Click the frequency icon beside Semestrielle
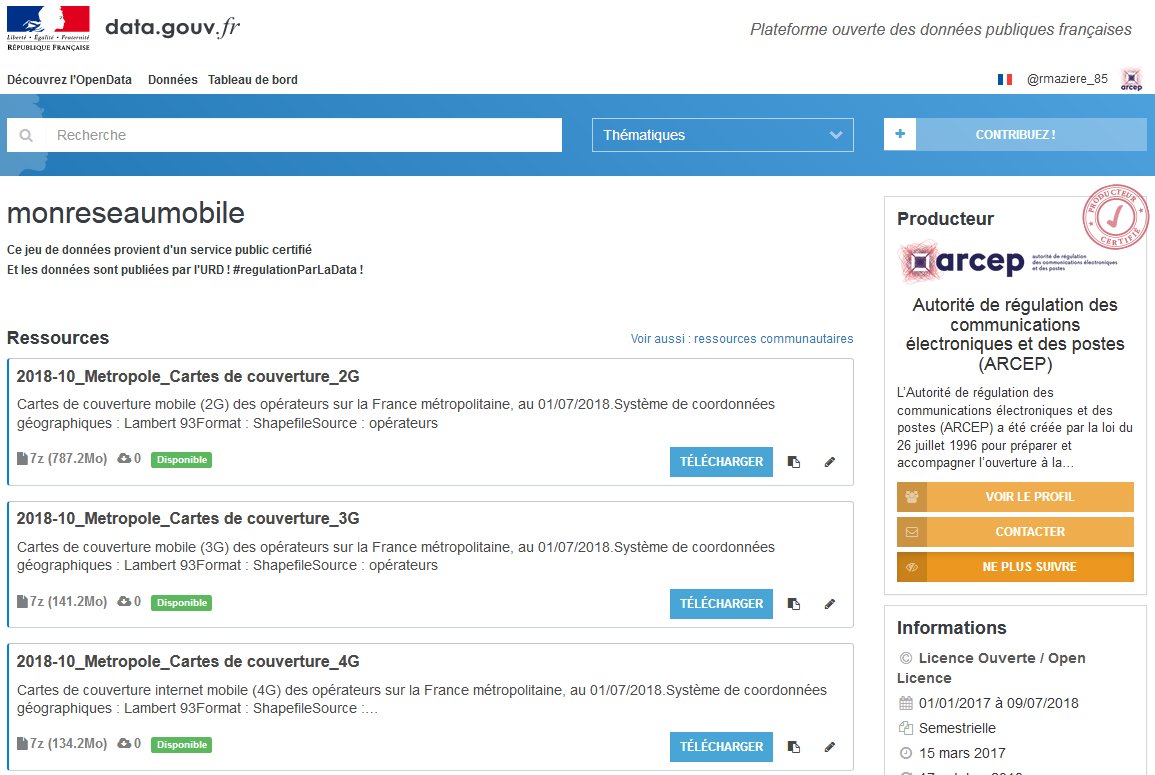The width and height of the screenshot is (1155, 775). [x=906, y=728]
